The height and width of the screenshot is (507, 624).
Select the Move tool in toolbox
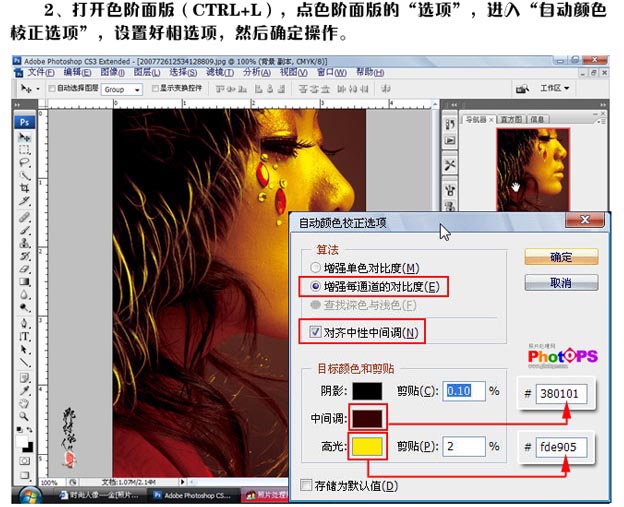(24, 137)
